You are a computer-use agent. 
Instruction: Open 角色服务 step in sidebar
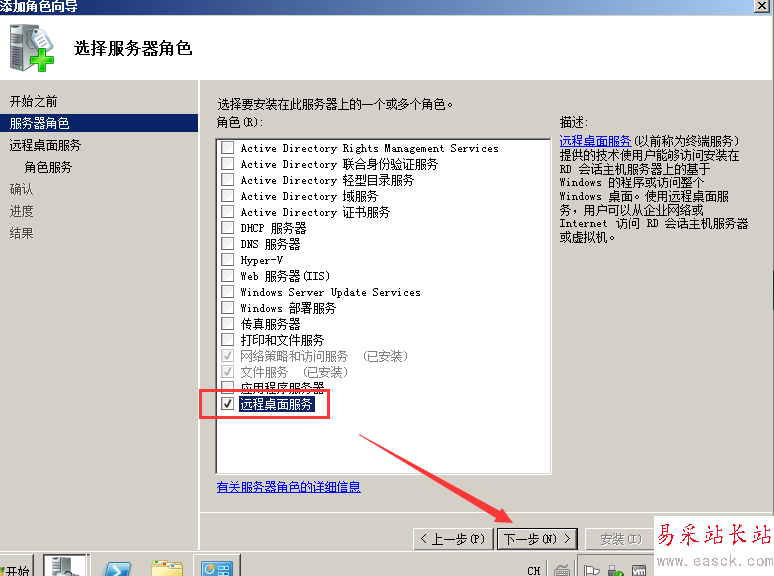tap(48, 167)
